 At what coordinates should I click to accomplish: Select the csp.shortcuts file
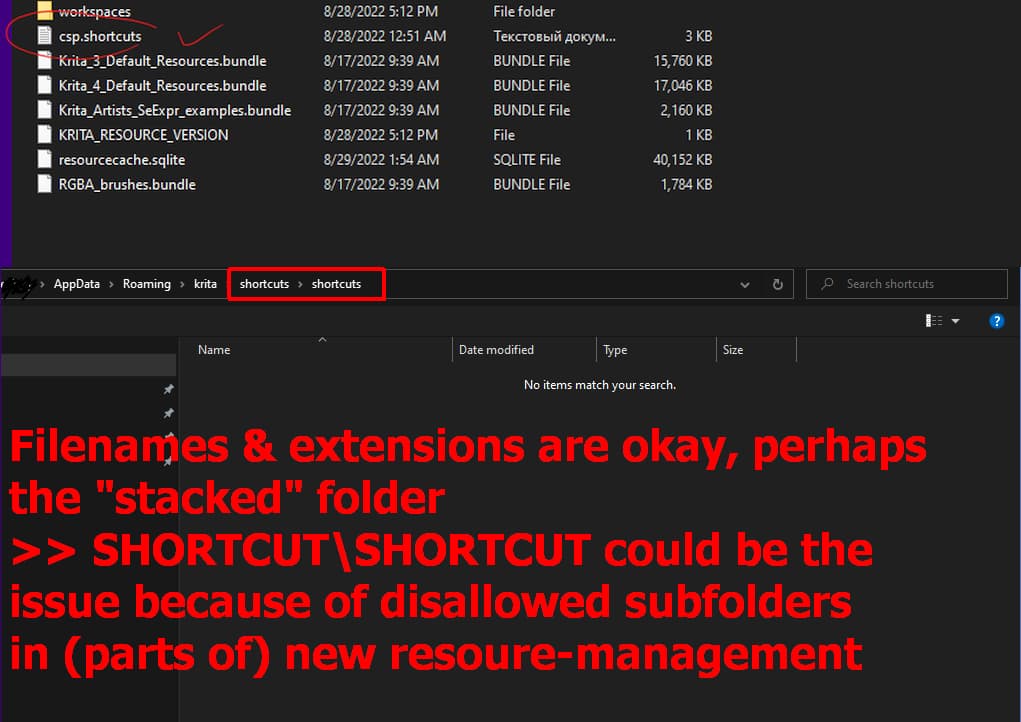click(100, 36)
